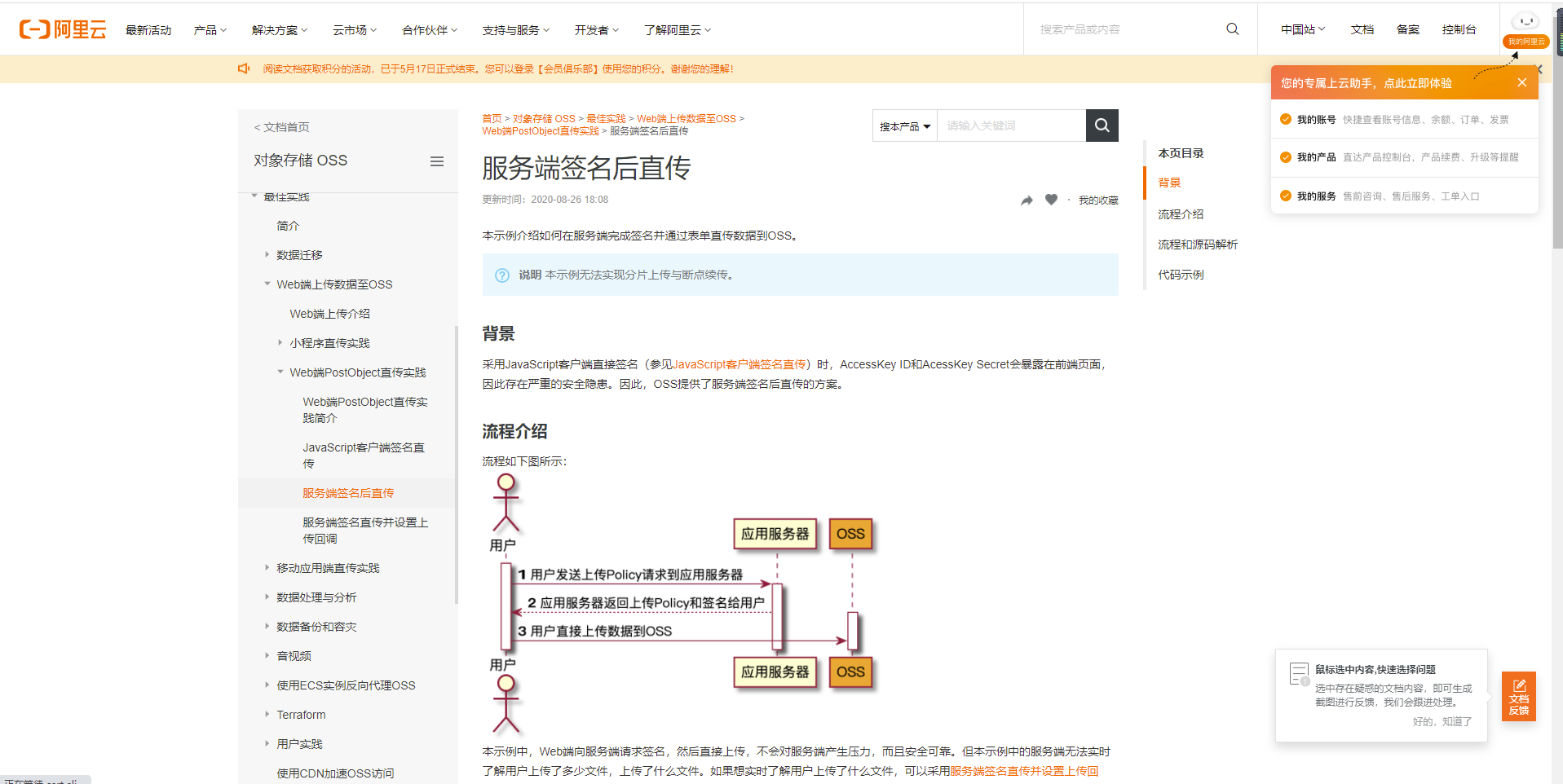Screen dimensions: 1563x784
Task: Click the 我的账号 icon in the assistant popup
Action: (x=1284, y=119)
